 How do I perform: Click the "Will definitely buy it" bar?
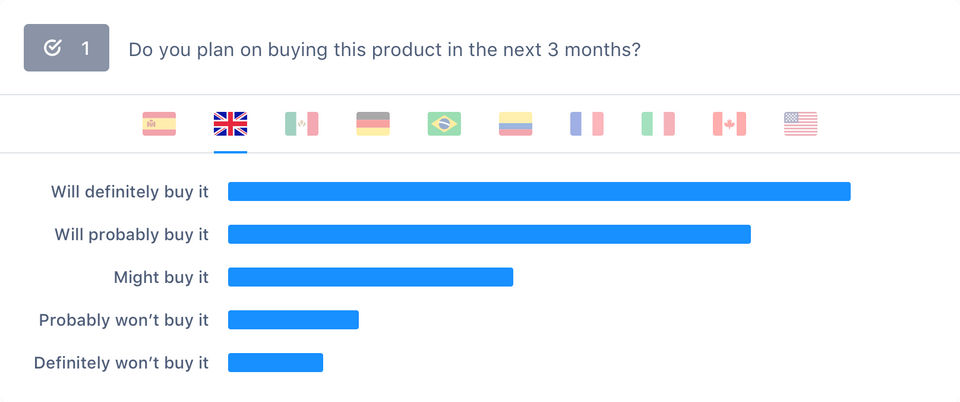pyautogui.click(x=539, y=192)
